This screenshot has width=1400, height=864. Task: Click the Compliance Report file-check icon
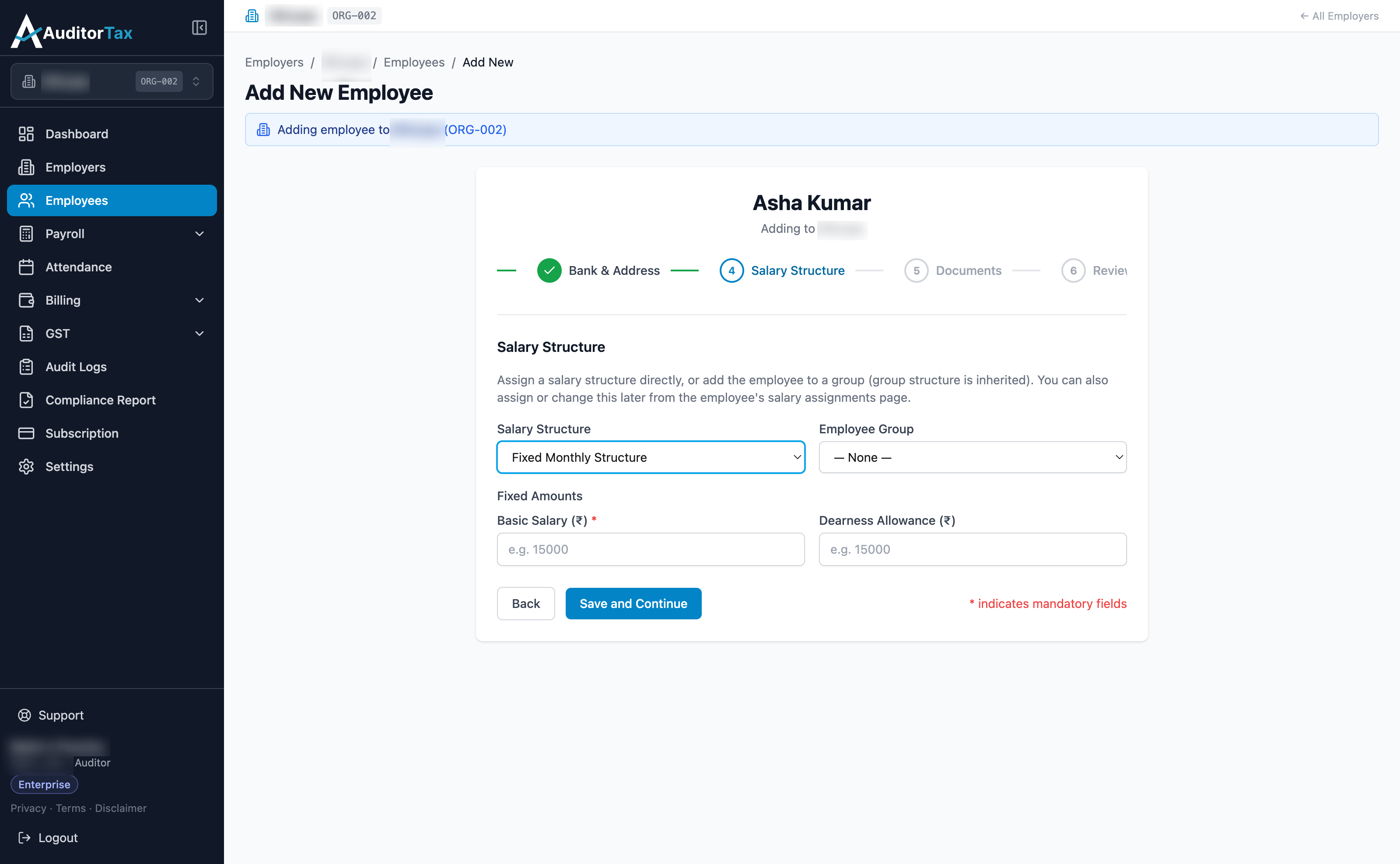click(26, 400)
